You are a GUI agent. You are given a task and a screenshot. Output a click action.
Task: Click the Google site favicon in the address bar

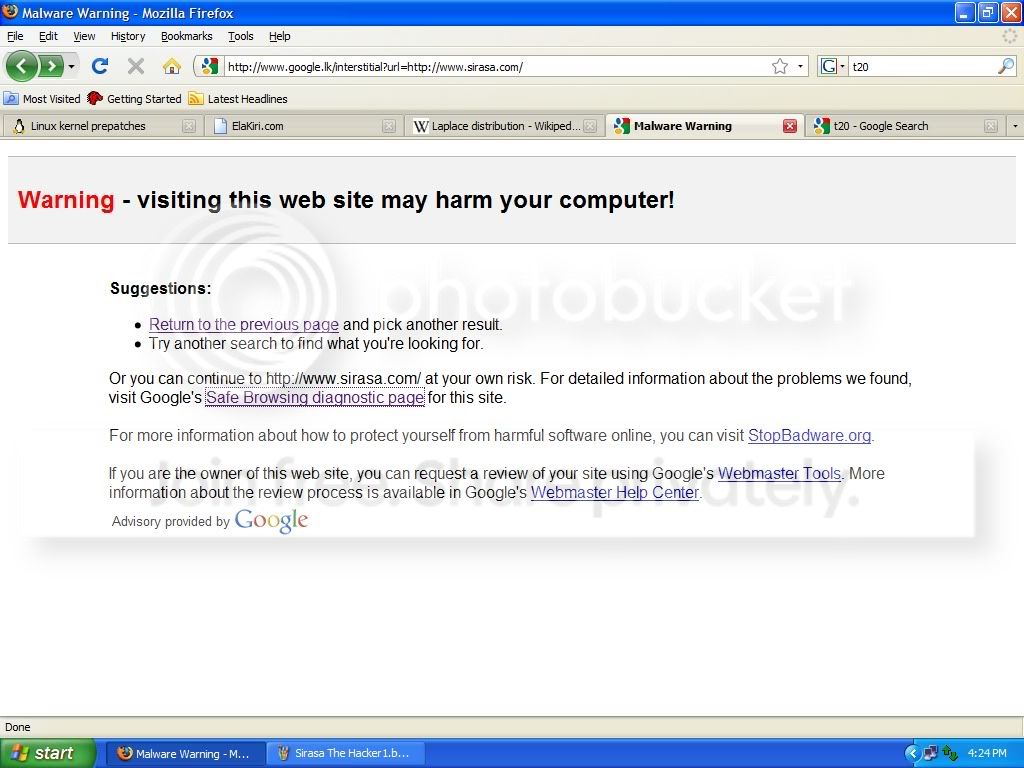pos(210,66)
